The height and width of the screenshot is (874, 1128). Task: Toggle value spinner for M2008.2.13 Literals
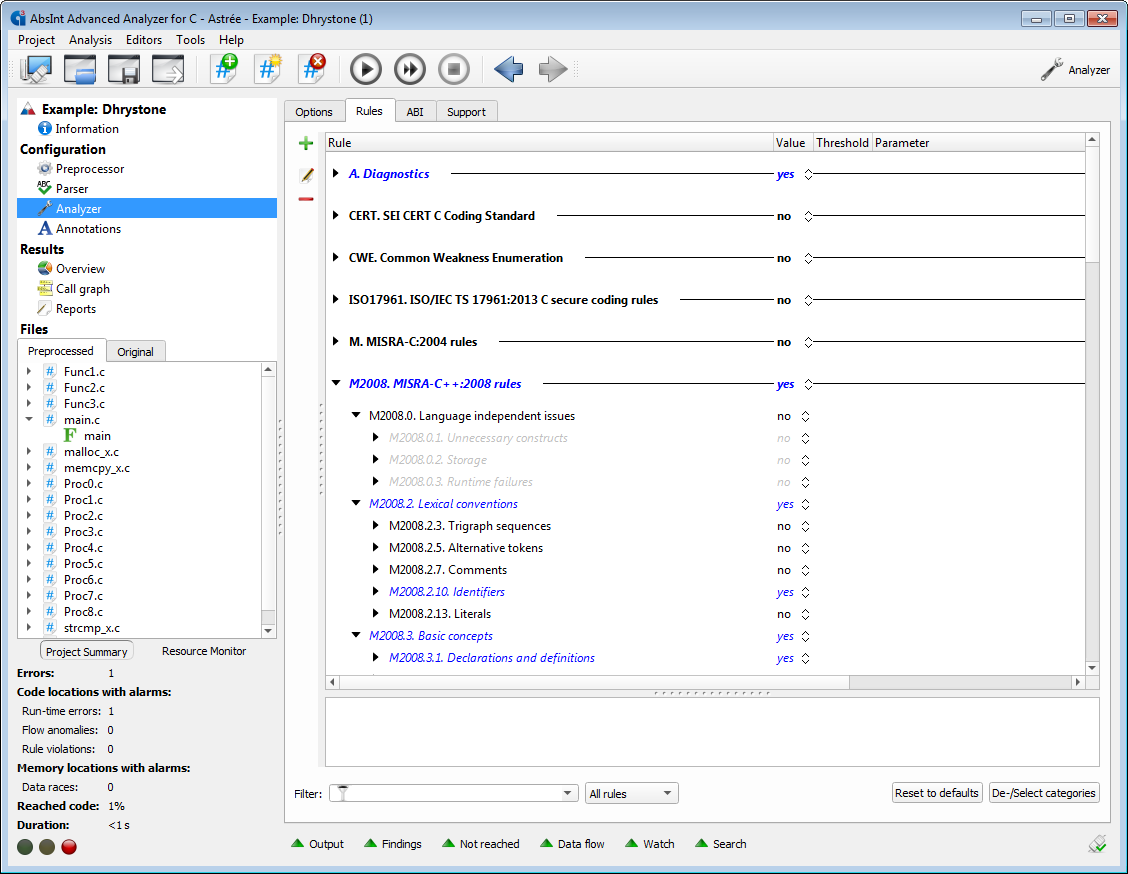[806, 614]
